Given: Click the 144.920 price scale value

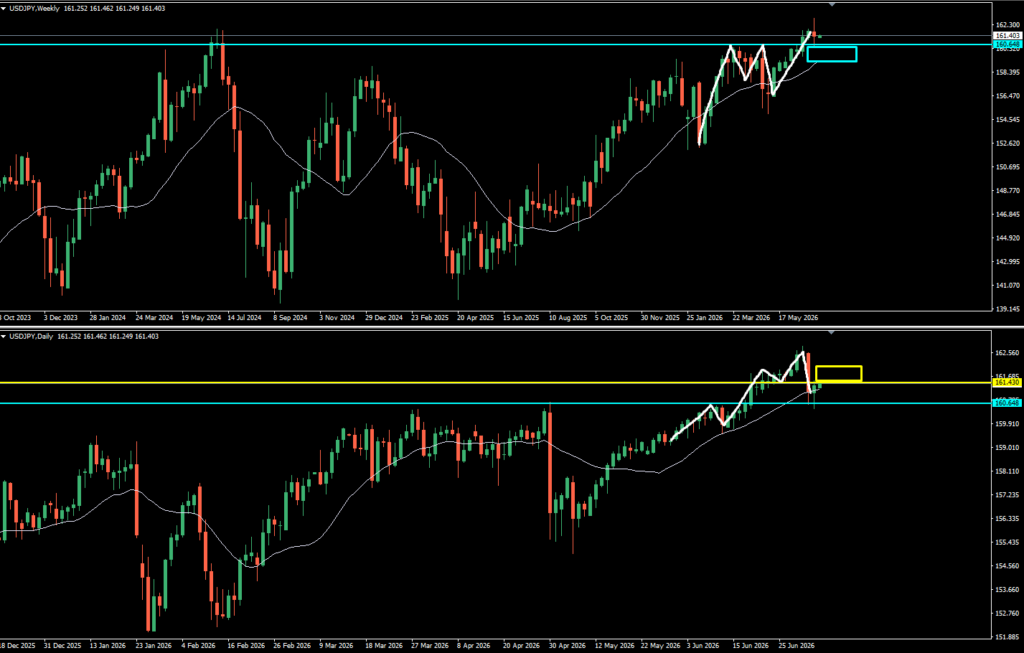Looking at the screenshot, I should click(1008, 238).
